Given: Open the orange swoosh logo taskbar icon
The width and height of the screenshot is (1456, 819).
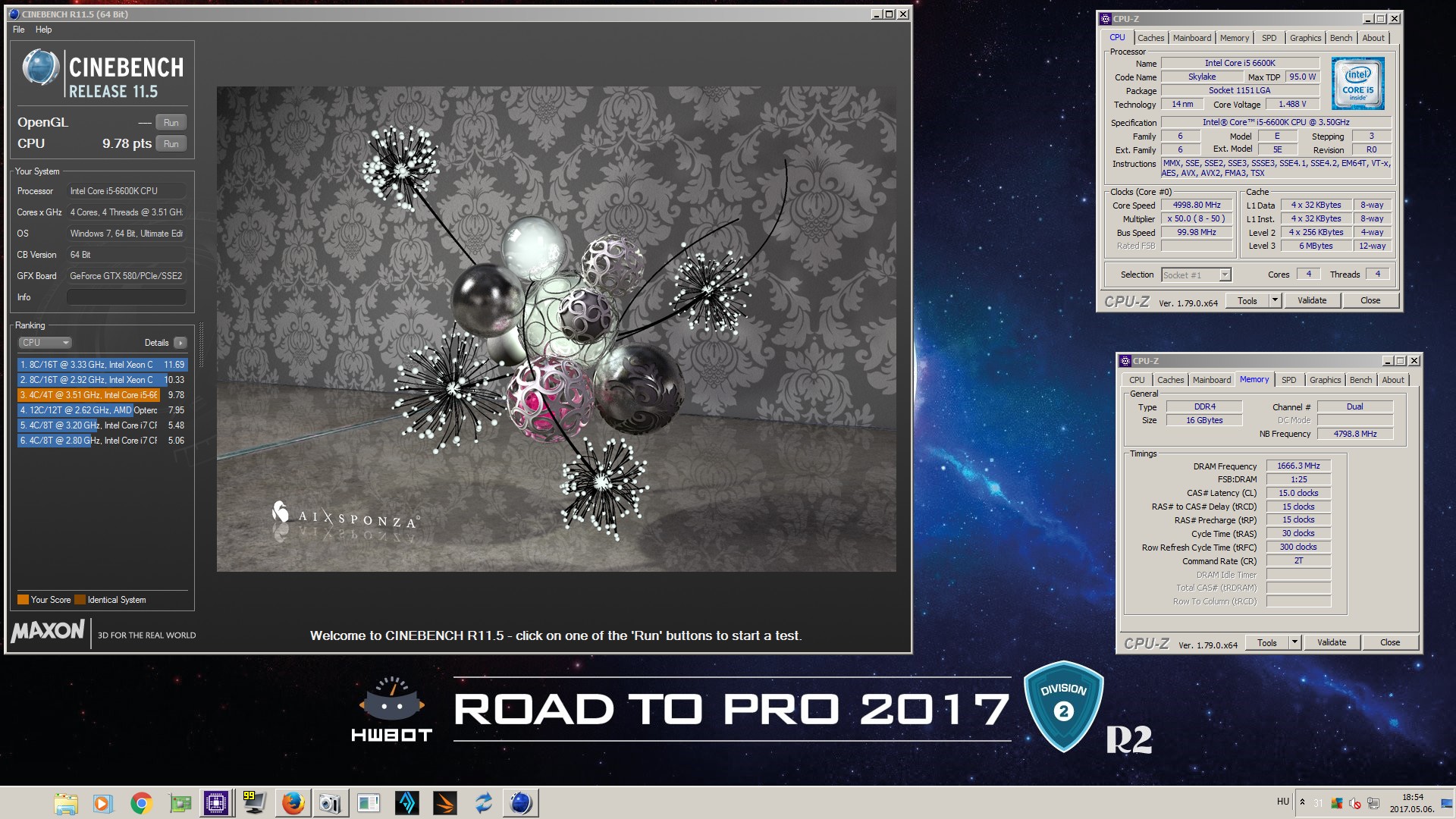Looking at the screenshot, I should 445,803.
